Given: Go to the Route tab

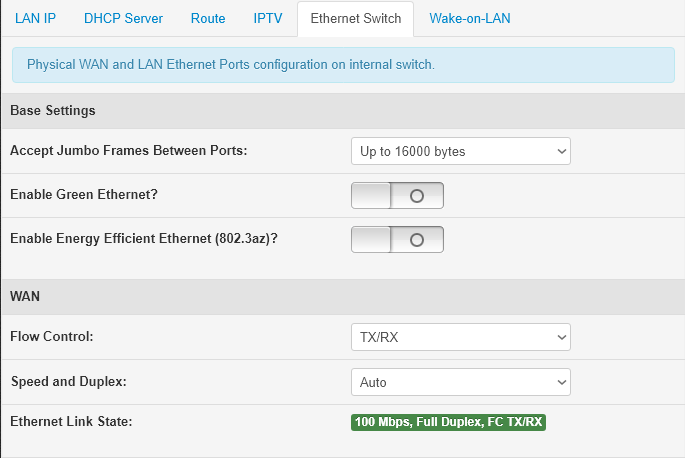Looking at the screenshot, I should (208, 19).
